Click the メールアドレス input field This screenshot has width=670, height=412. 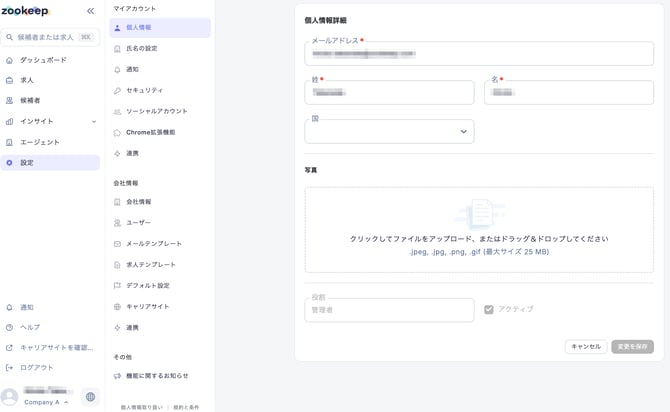coord(479,54)
